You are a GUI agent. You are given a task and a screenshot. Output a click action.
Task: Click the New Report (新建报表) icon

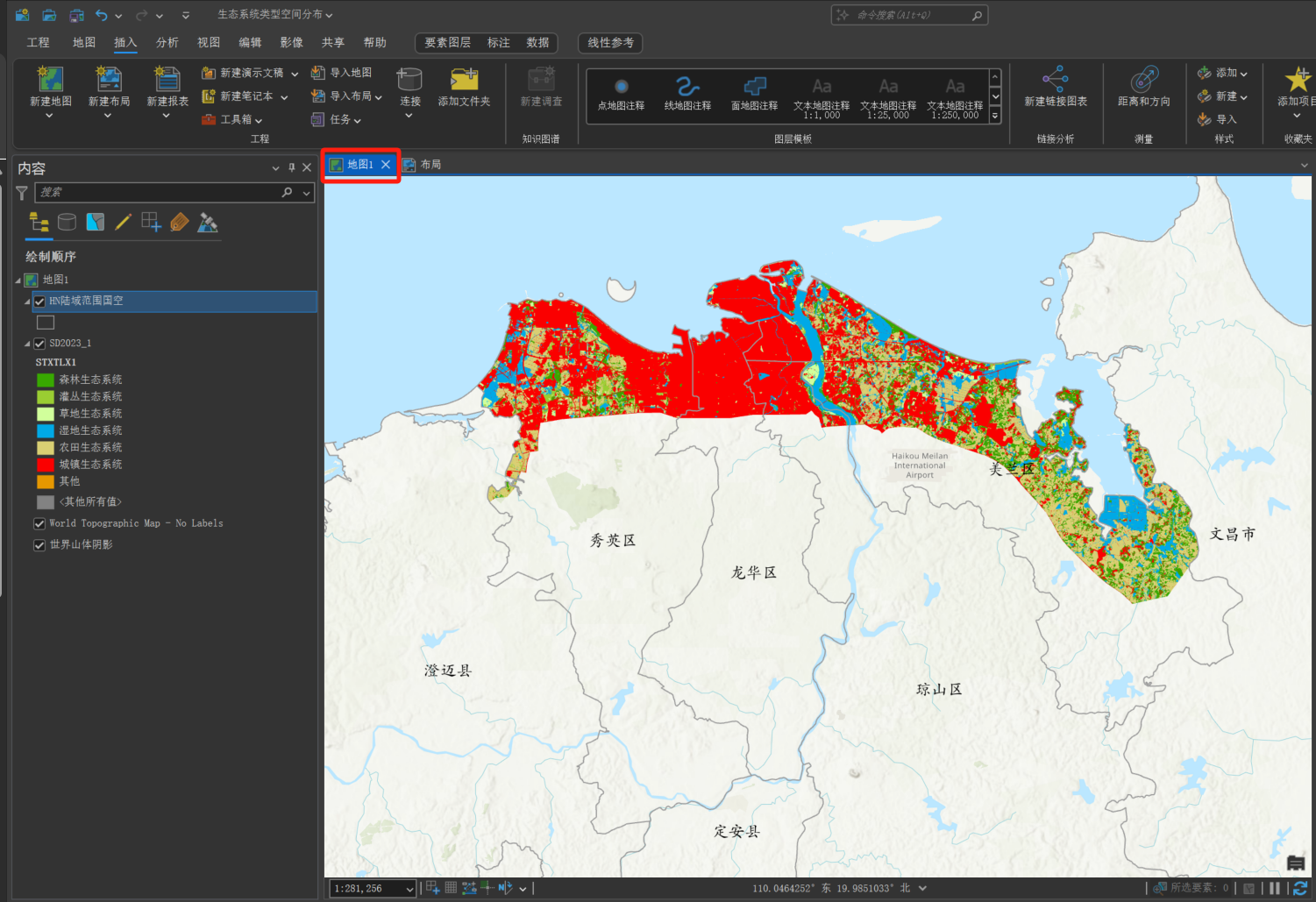point(167,81)
